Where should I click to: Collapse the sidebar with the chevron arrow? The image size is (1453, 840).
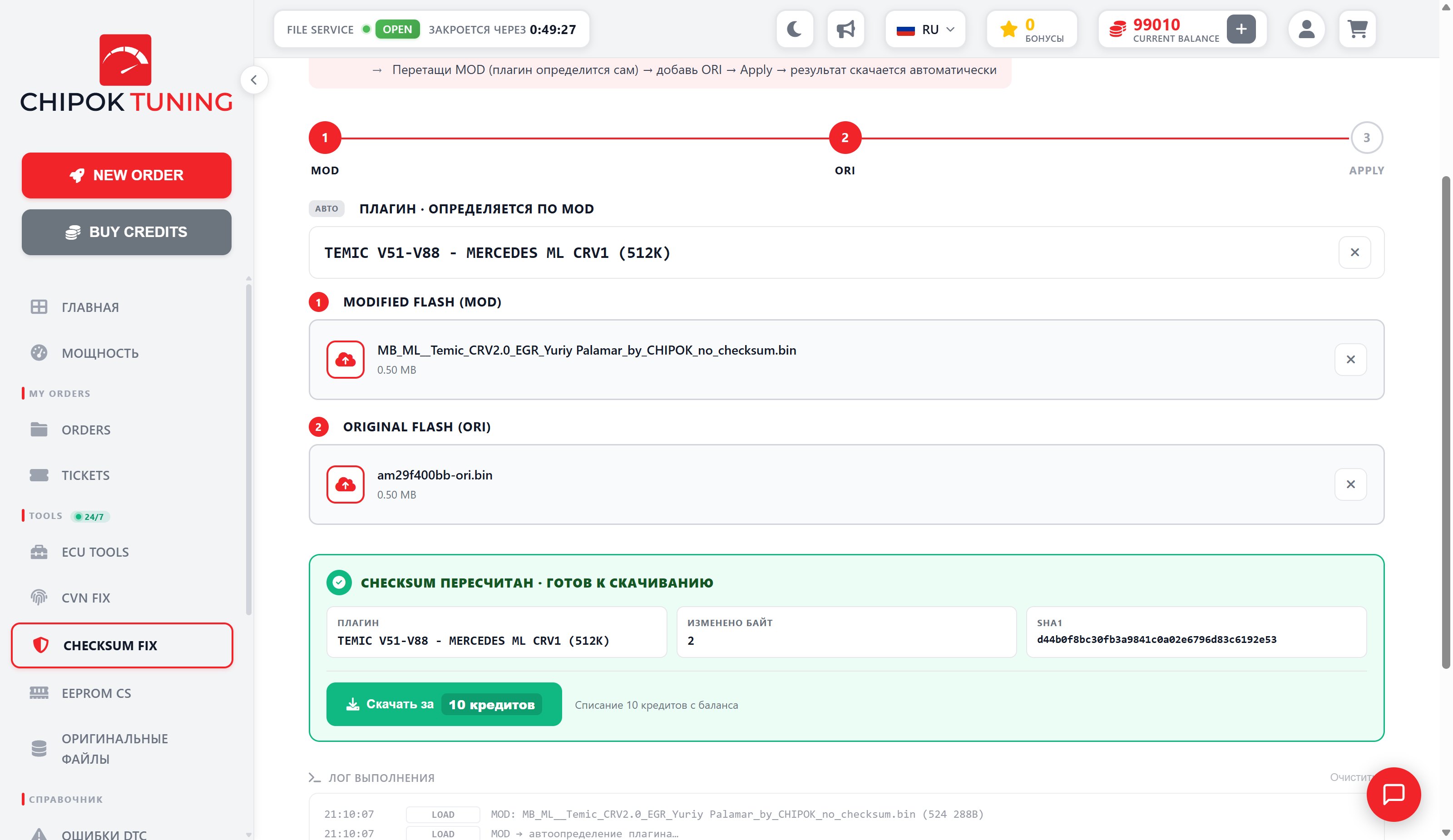click(254, 79)
